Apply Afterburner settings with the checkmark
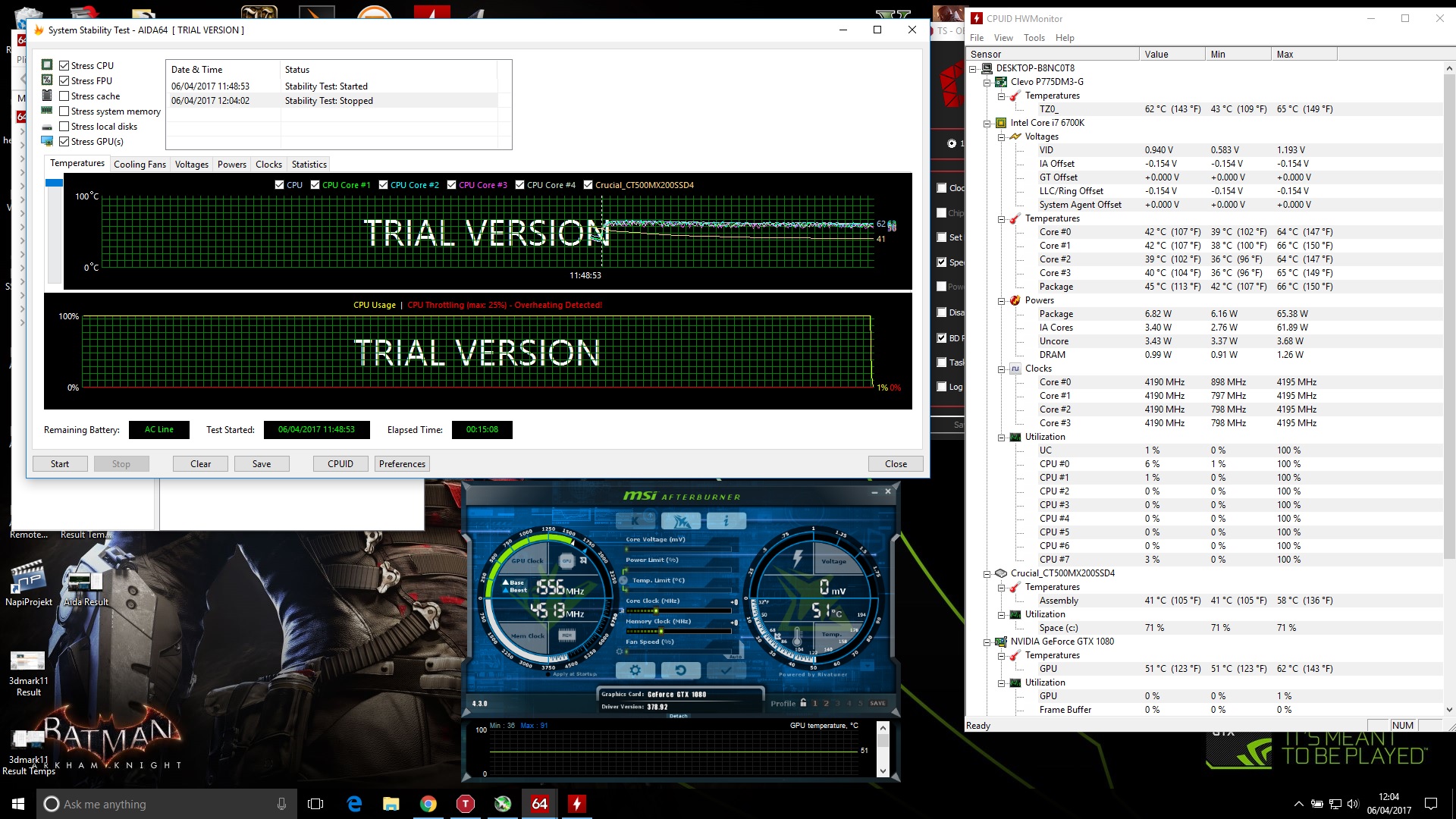This screenshot has width=1456, height=819. pos(726,670)
